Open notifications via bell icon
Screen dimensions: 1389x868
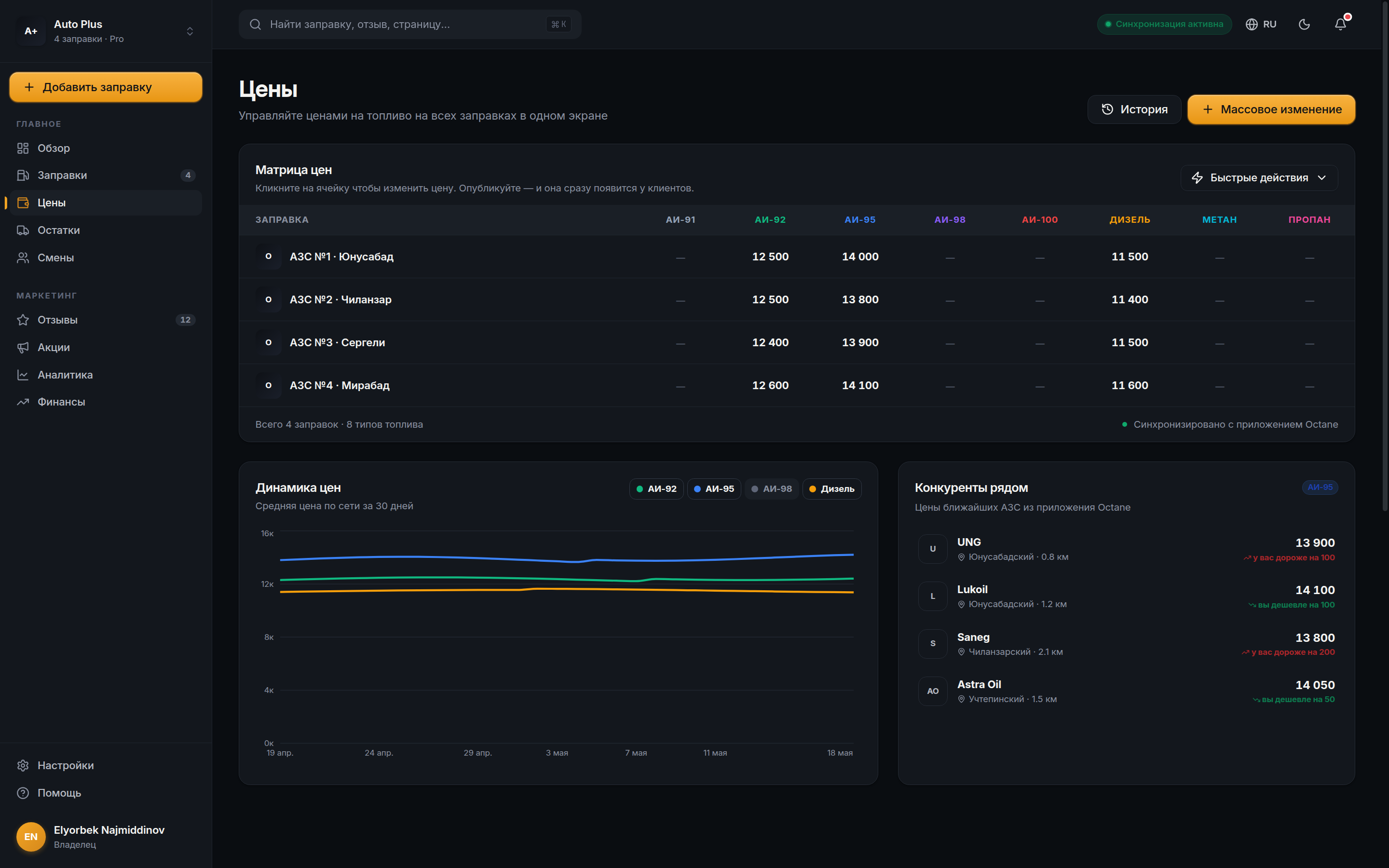click(1340, 24)
